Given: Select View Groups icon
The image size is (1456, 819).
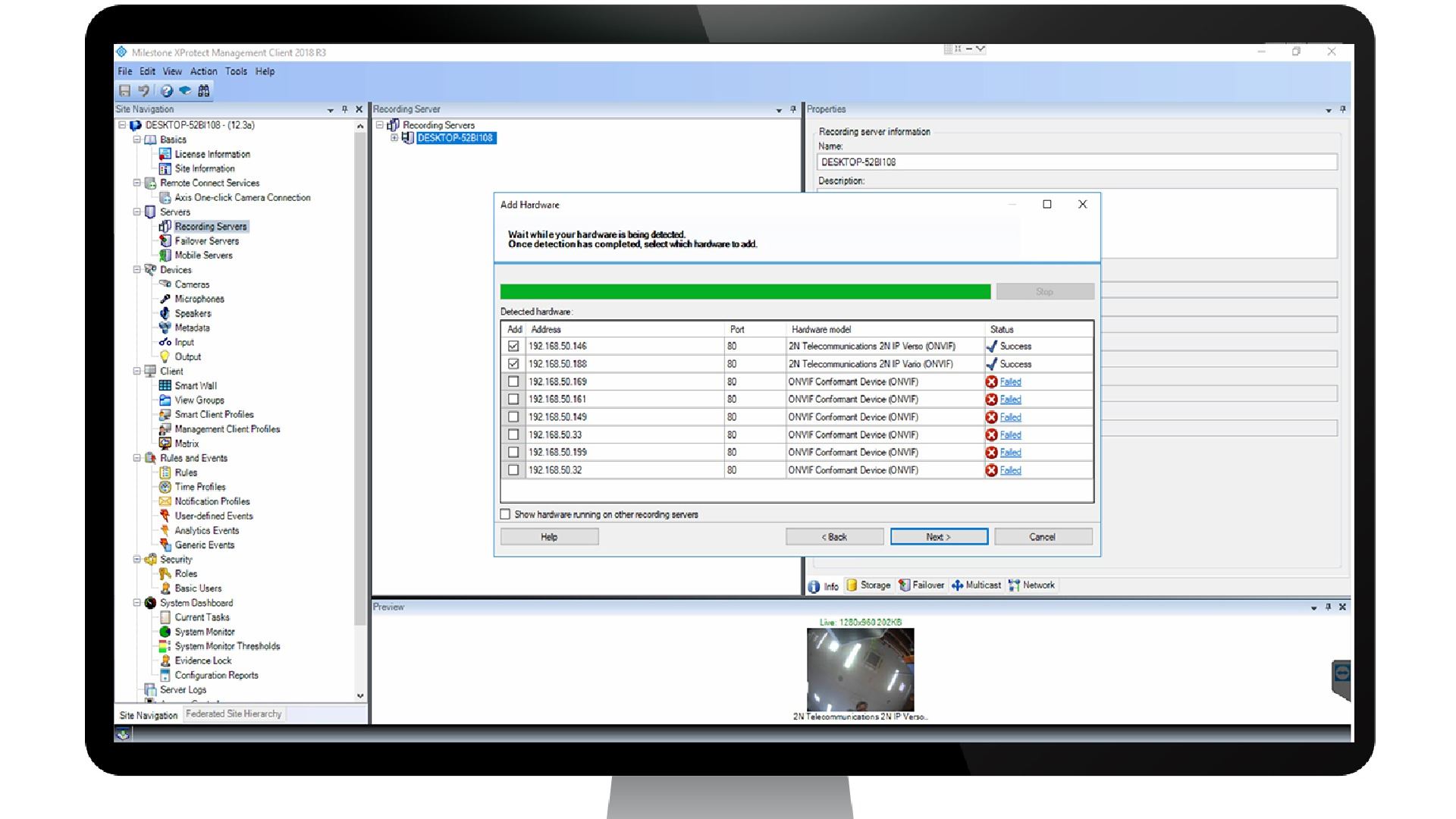Looking at the screenshot, I should (165, 400).
